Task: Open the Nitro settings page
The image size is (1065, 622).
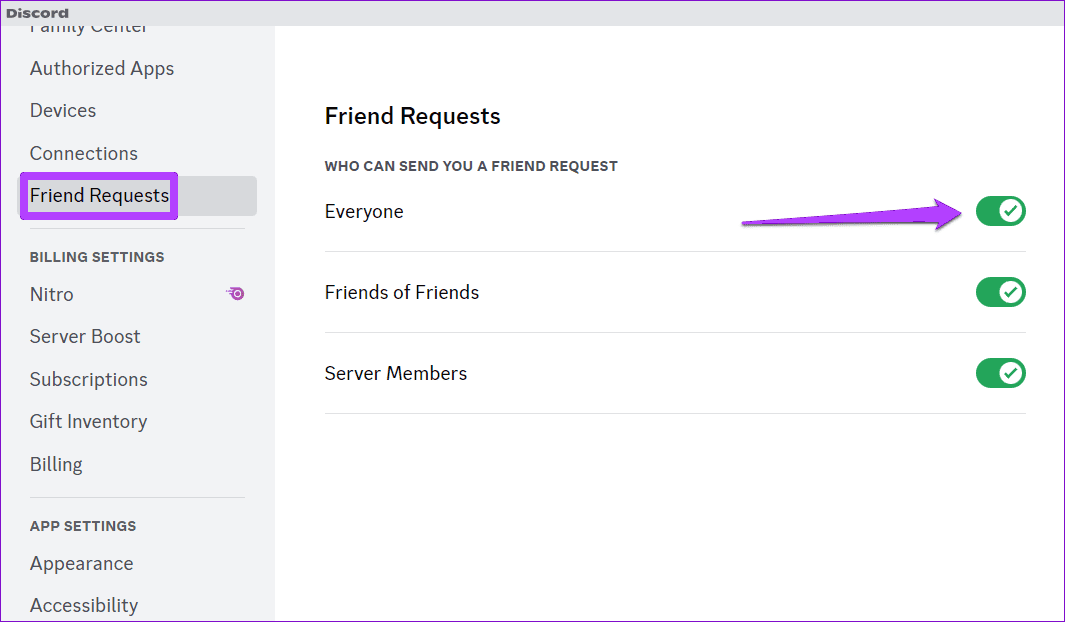Action: [51, 294]
